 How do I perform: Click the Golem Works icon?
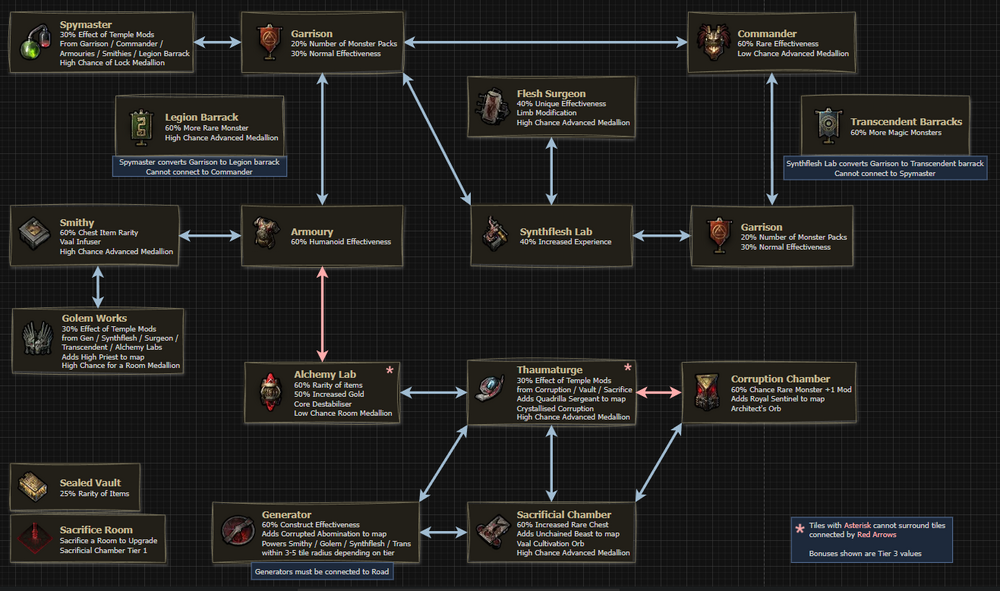click(37, 339)
